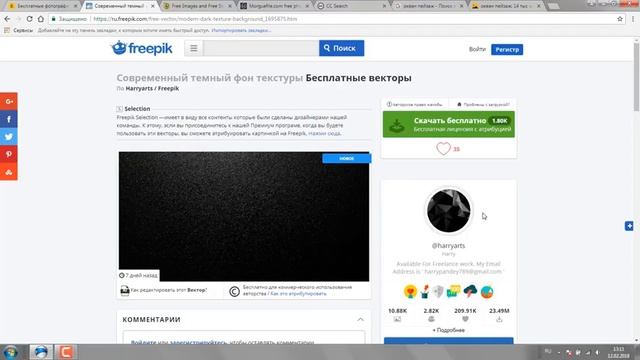
Task: Click the Регистр register button
Action: [507, 49]
